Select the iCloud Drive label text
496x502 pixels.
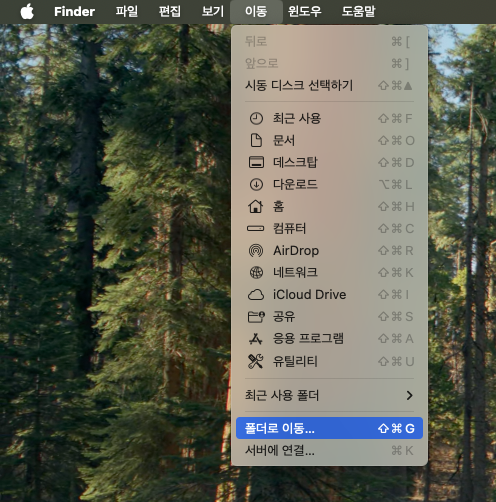click(x=309, y=295)
